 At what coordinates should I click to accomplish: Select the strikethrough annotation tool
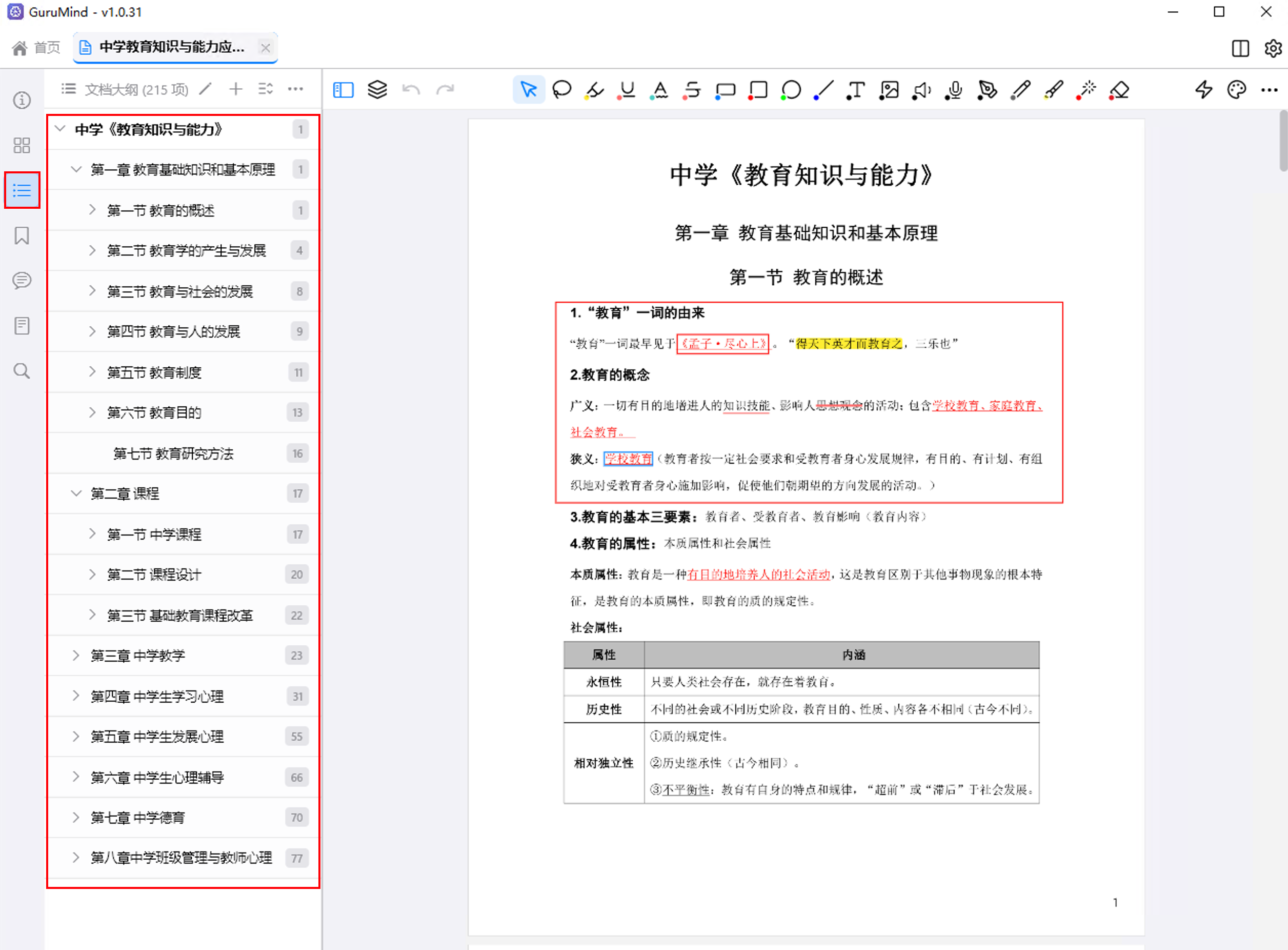pyautogui.click(x=693, y=90)
